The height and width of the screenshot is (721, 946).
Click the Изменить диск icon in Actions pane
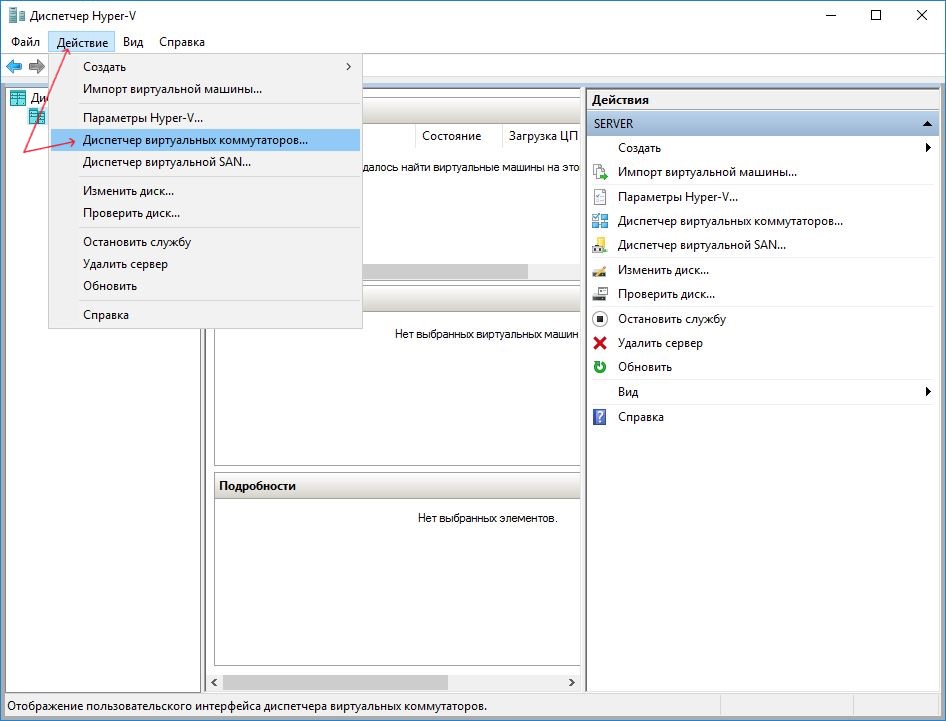click(x=600, y=270)
